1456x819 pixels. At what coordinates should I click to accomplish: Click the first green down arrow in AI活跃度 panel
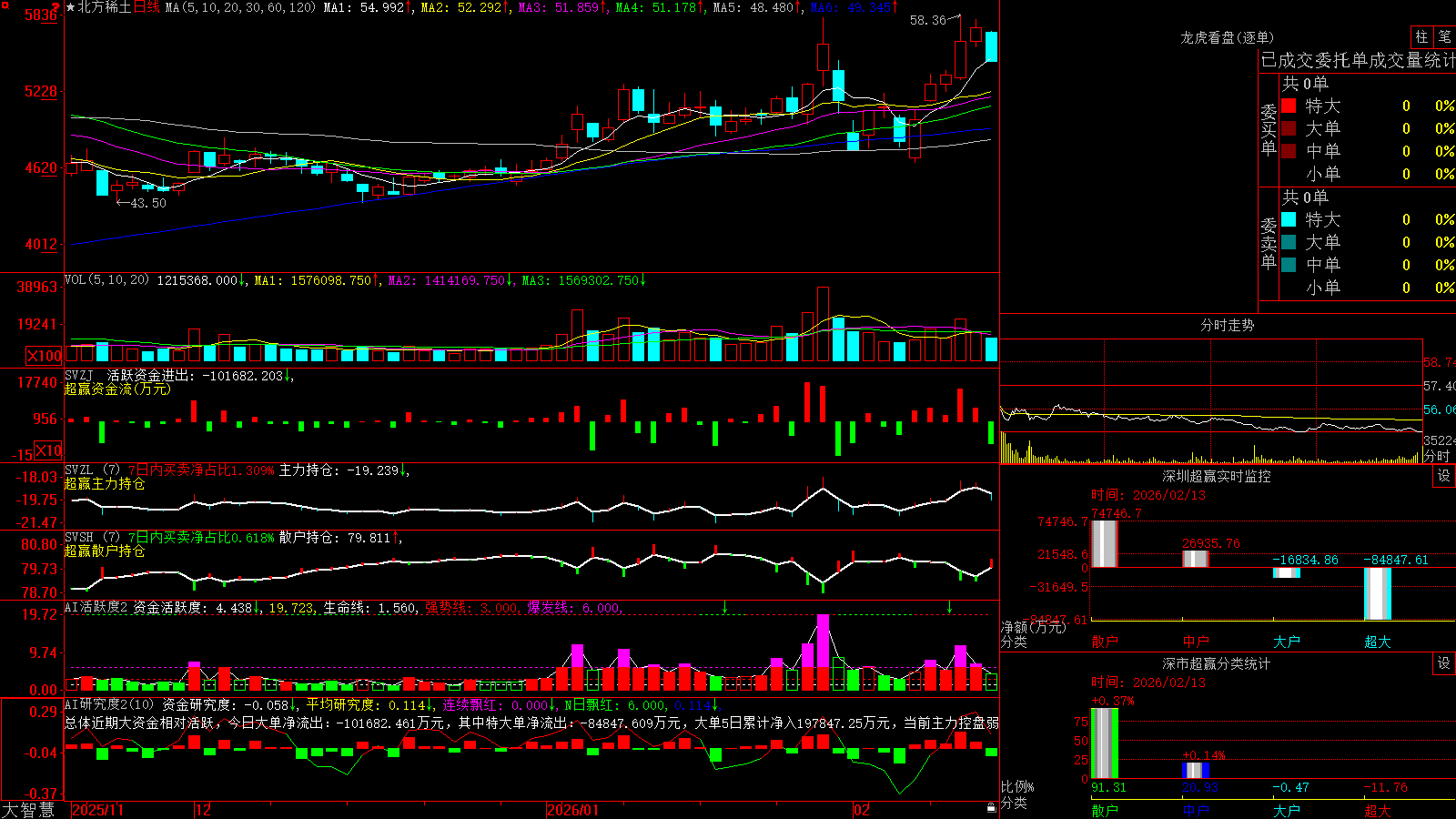pos(725,606)
